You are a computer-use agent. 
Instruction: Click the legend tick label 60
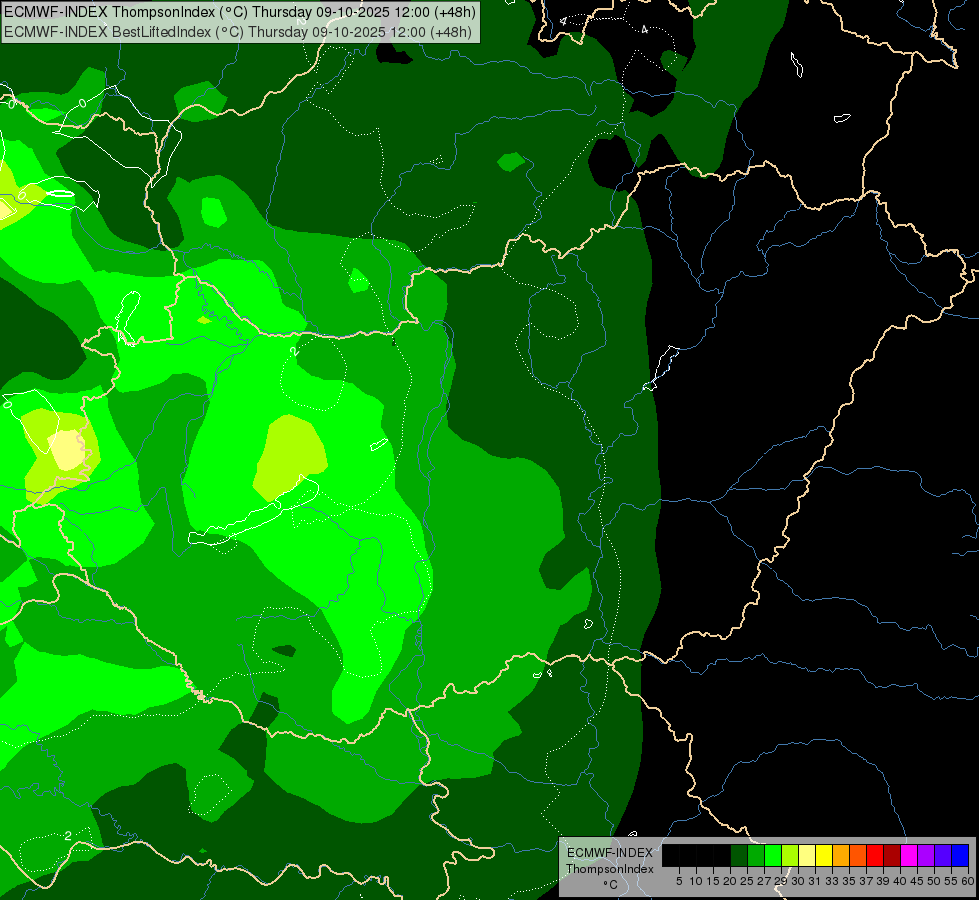pos(967,881)
